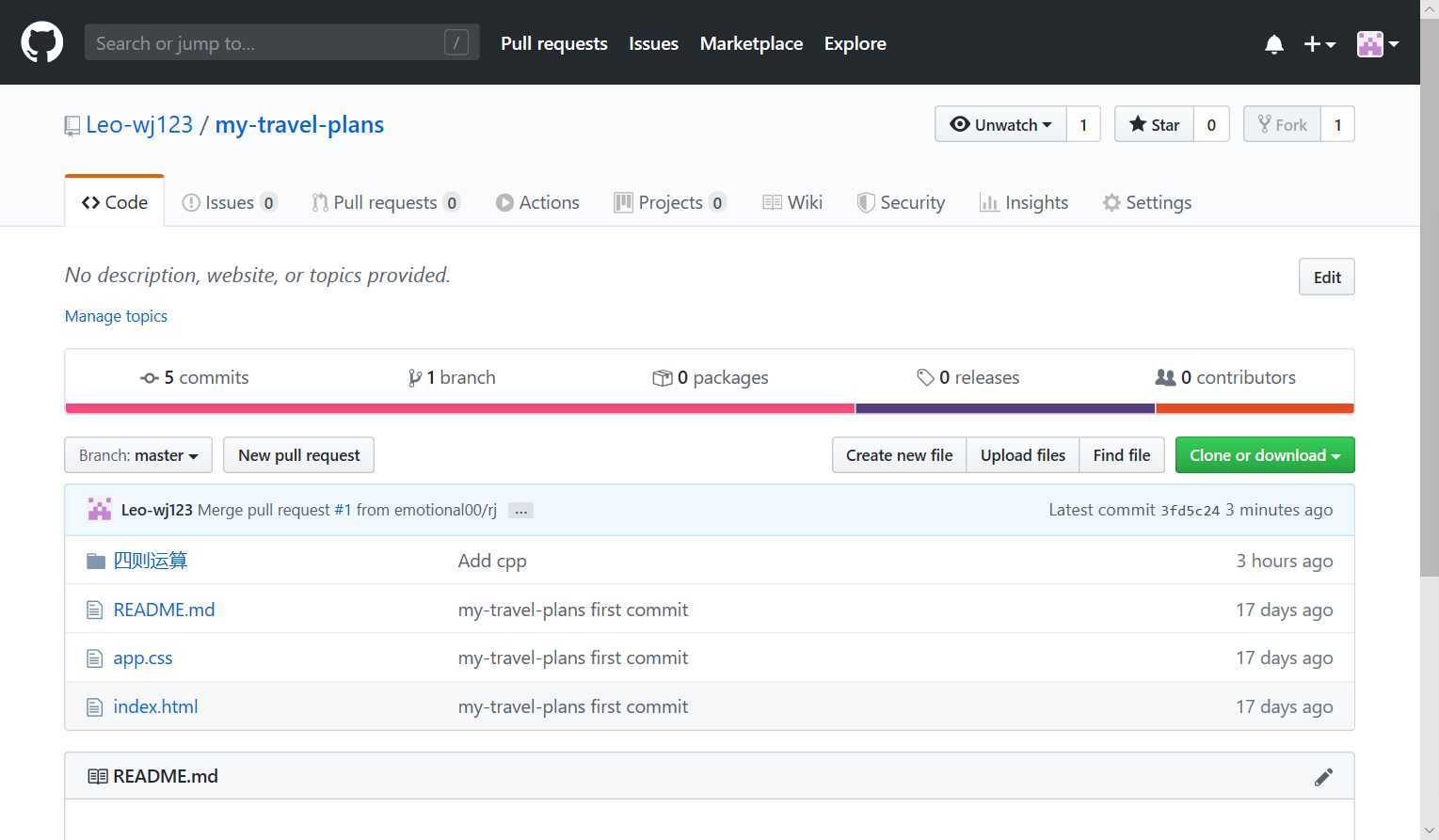Click the Fork button
Viewport: 1439px width, 840px height.
point(1282,124)
